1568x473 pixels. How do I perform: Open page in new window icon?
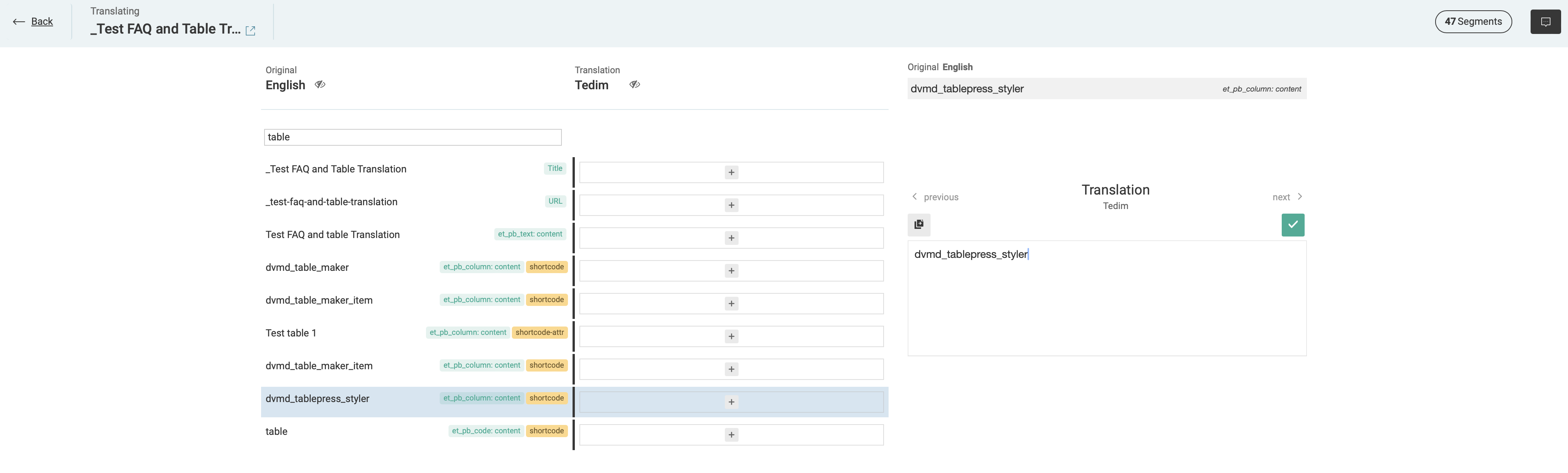tap(250, 31)
